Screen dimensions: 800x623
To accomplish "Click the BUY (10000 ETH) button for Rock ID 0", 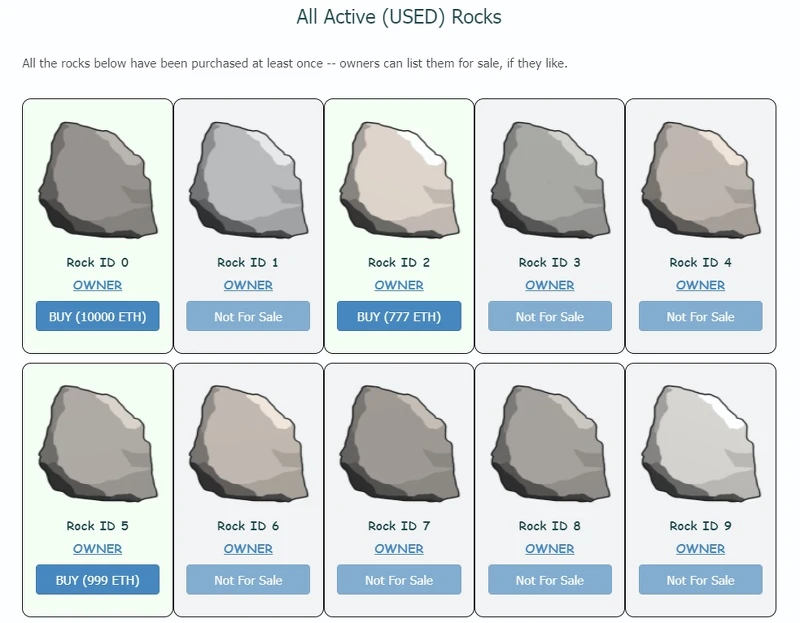I will point(96,316).
